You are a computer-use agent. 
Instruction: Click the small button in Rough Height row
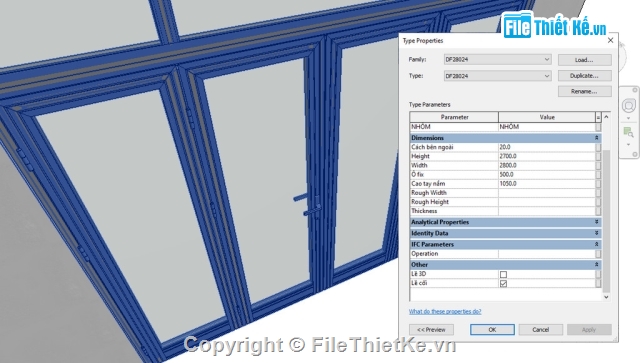598,202
